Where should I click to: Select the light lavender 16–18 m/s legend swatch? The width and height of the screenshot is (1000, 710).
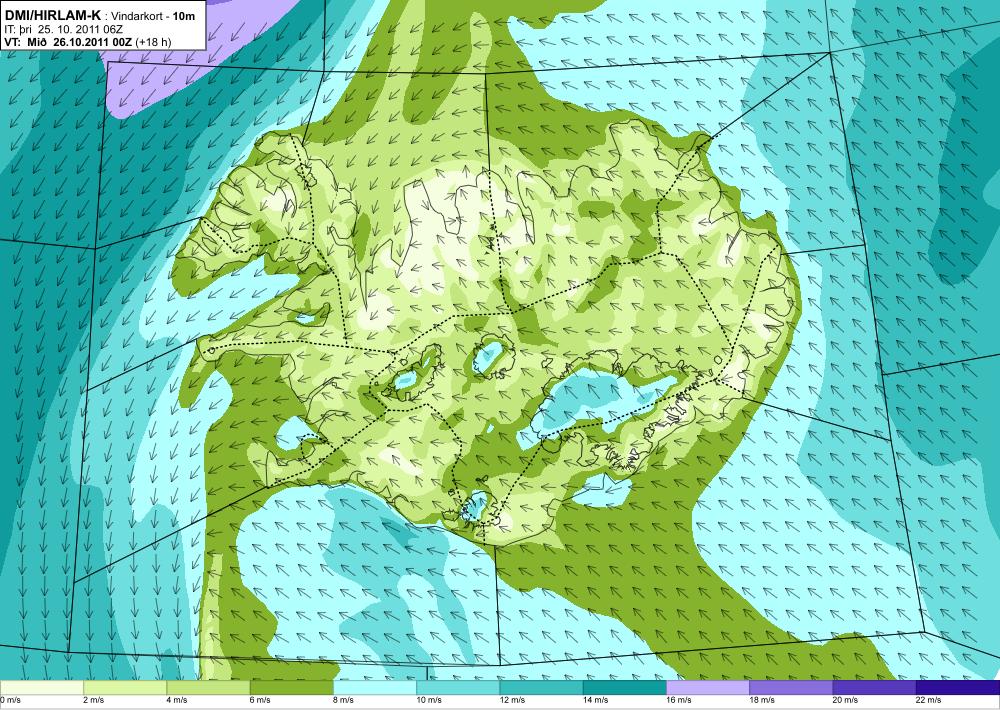pos(708,688)
